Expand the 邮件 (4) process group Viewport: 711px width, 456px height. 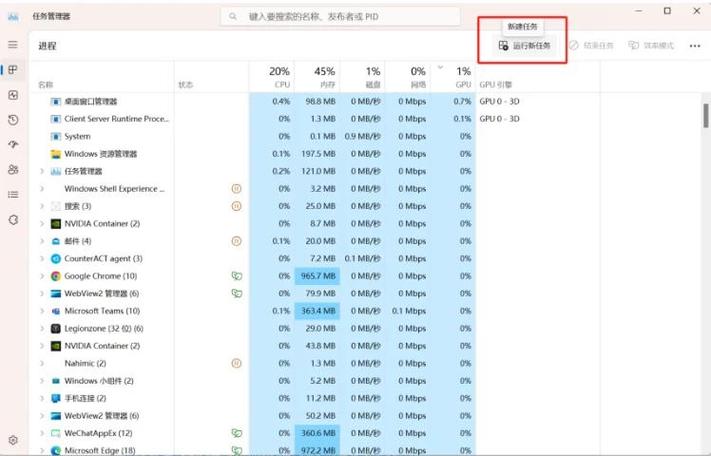tap(41, 241)
